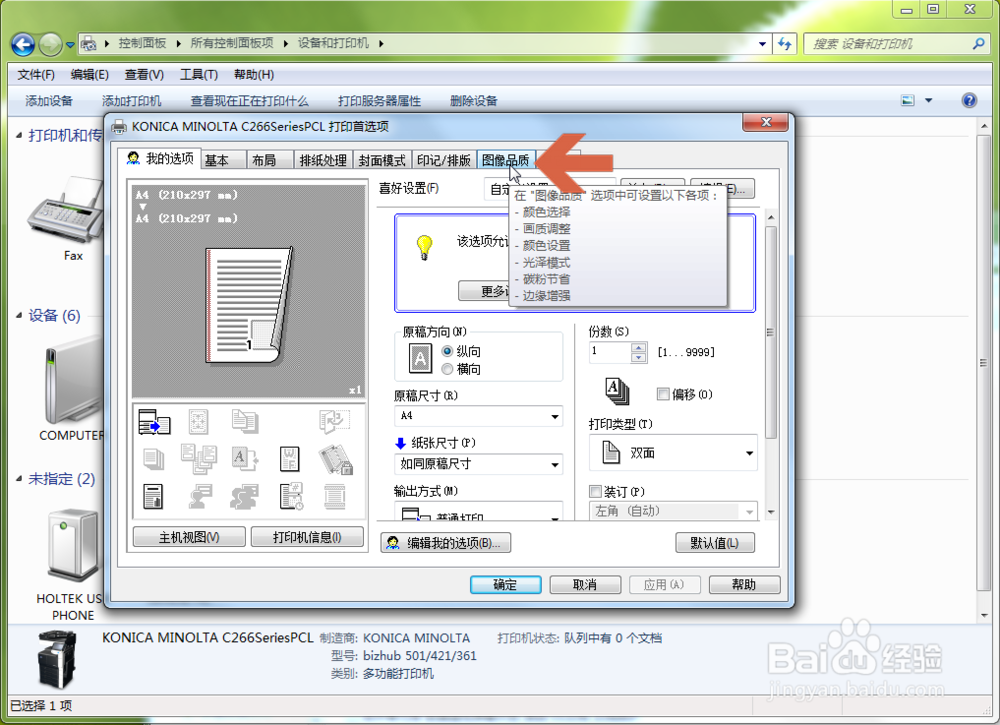Open the 打印类型 双面 dropdown
Viewport: 1000px width, 725px height.
pyautogui.click(x=673, y=453)
